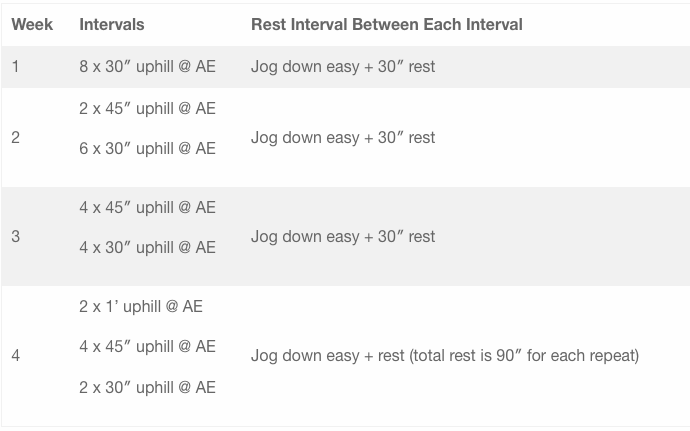
Task: Click the week 3 rest interval text
Action: pyautogui.click(x=343, y=237)
